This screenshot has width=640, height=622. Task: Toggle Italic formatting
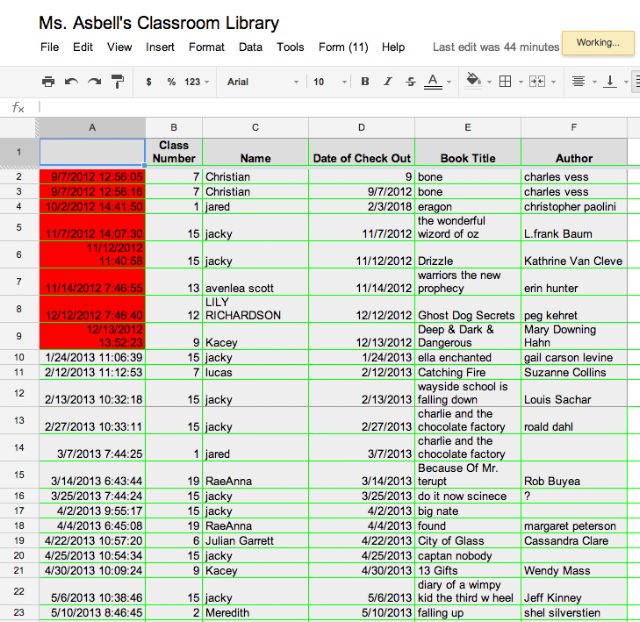point(388,82)
